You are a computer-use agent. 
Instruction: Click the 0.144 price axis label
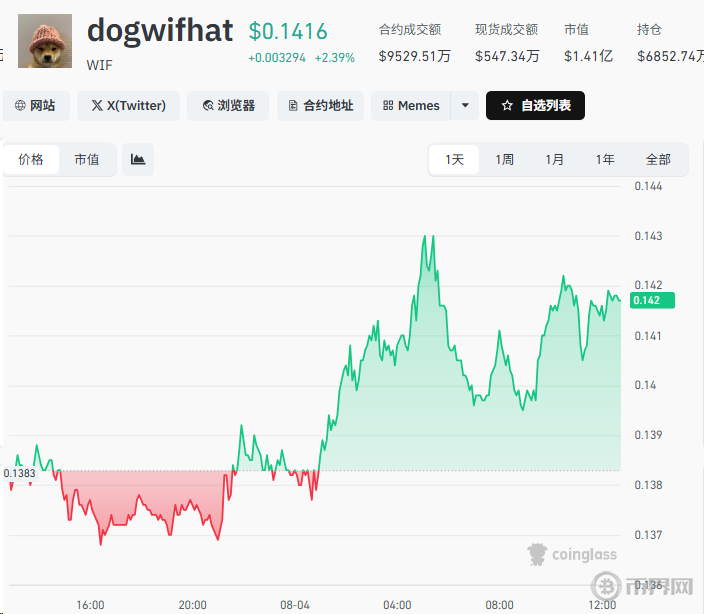click(648, 186)
